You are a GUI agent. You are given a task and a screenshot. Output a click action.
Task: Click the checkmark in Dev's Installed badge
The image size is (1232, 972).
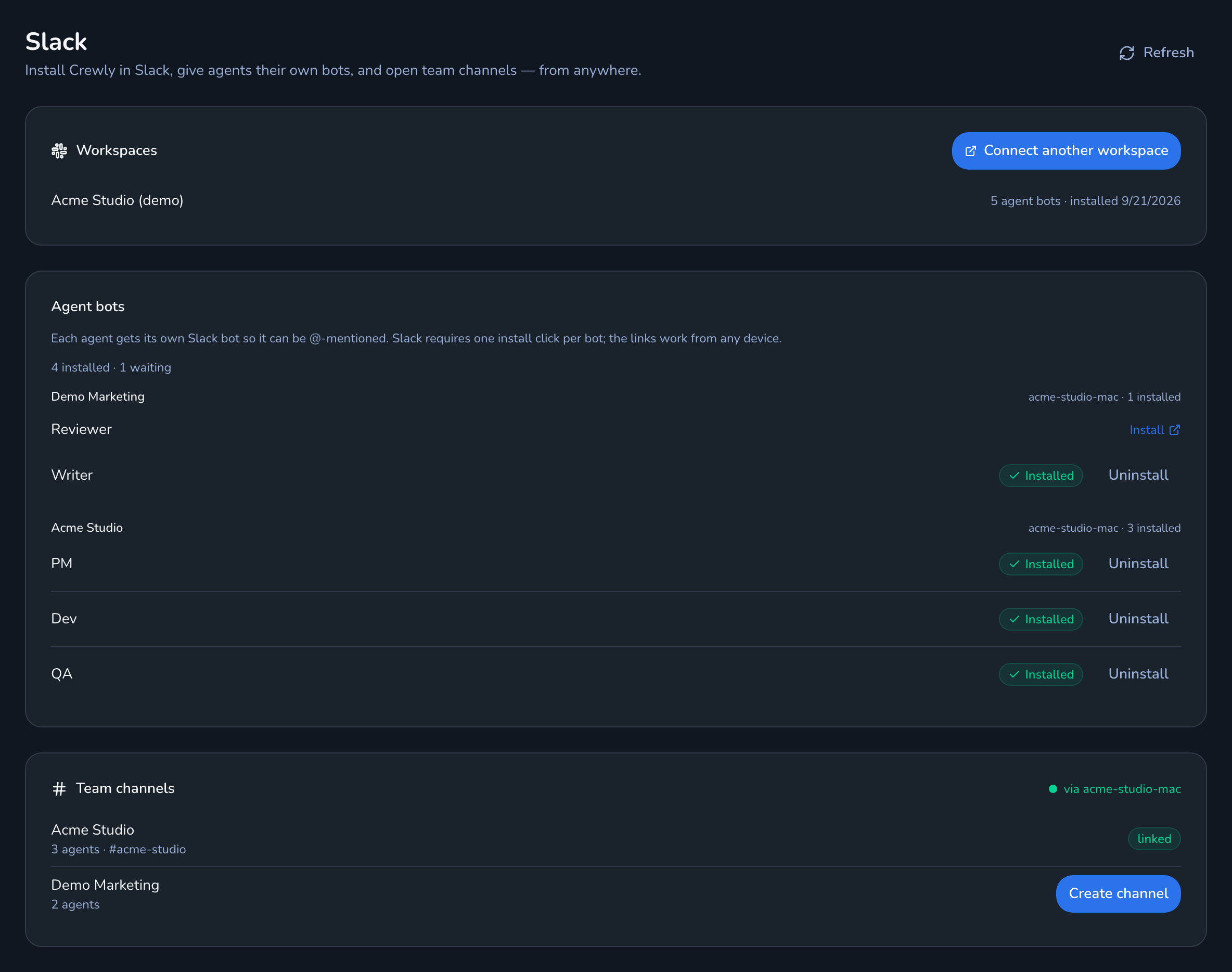click(x=1014, y=619)
